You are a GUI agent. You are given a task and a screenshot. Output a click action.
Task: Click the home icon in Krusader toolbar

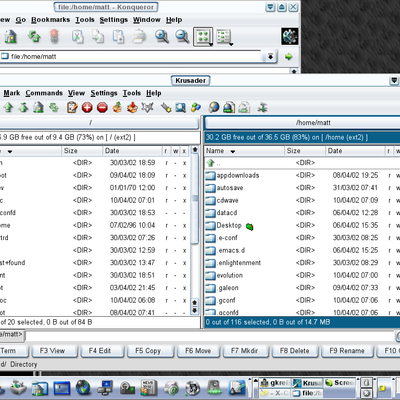(x=38, y=107)
